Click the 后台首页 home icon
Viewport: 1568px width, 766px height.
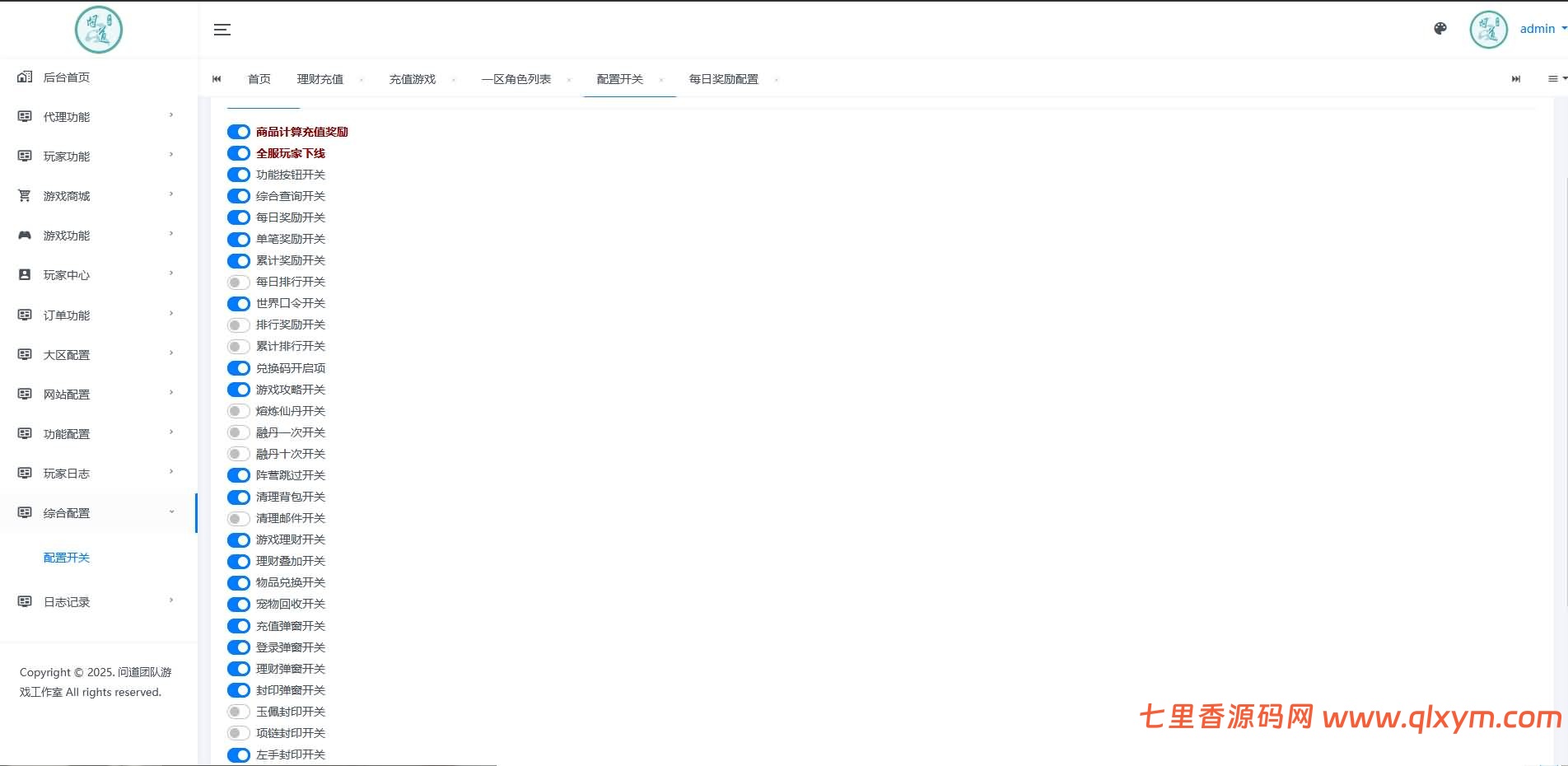(25, 77)
